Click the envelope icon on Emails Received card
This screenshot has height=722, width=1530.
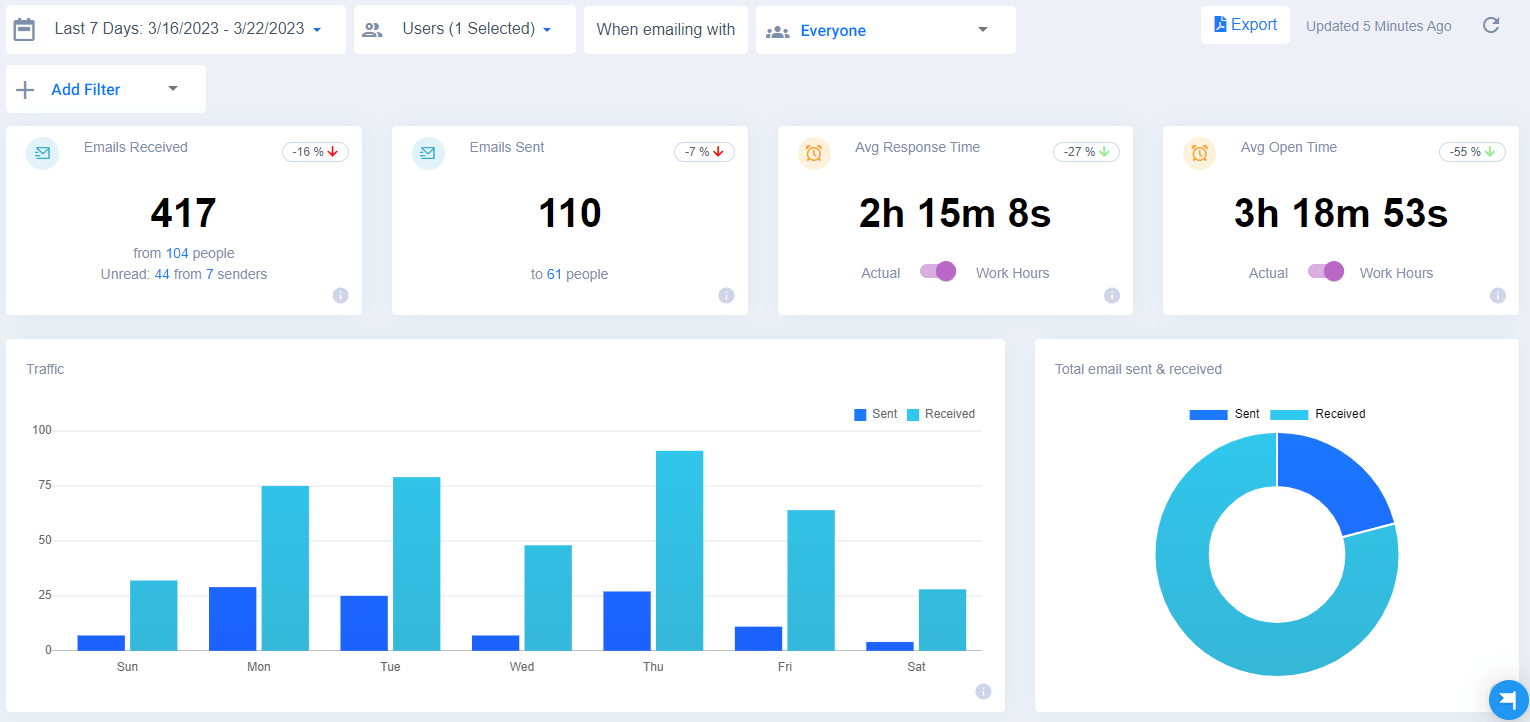(x=41, y=154)
